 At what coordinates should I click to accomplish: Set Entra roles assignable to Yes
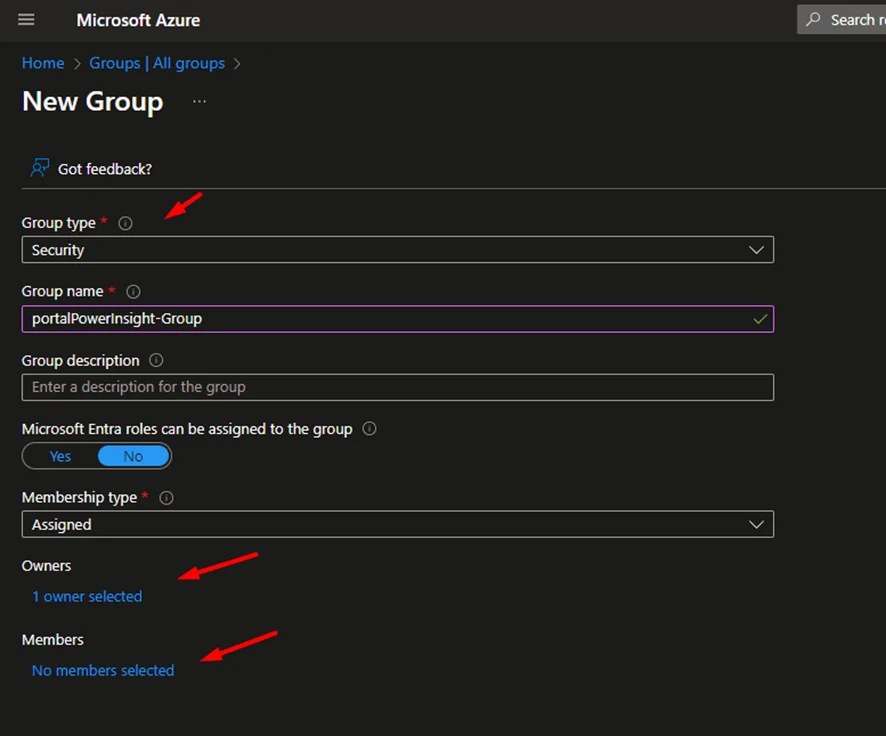pos(60,456)
